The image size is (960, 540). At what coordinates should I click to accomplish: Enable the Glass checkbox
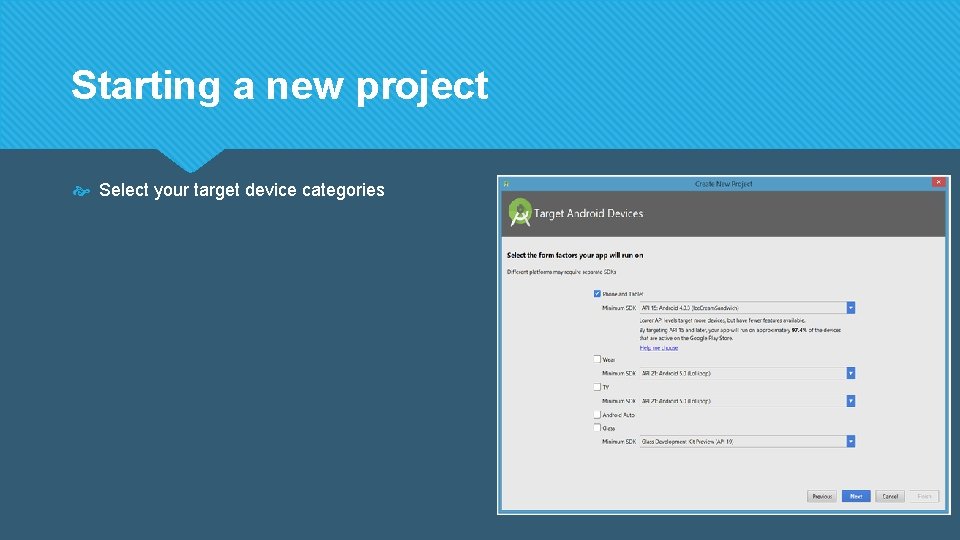pyautogui.click(x=597, y=428)
